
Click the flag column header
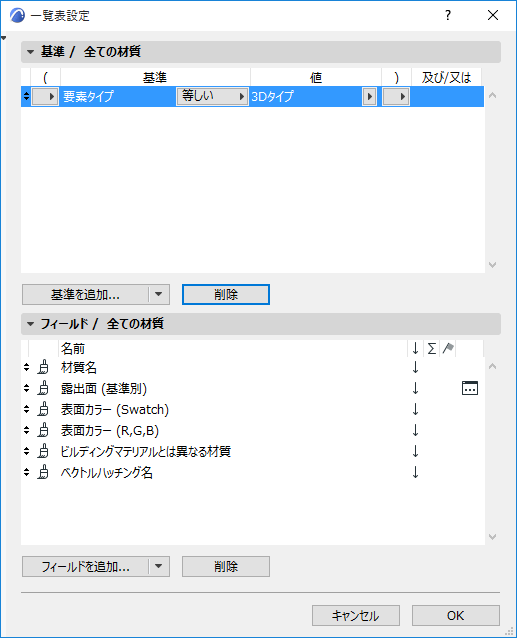point(448,348)
